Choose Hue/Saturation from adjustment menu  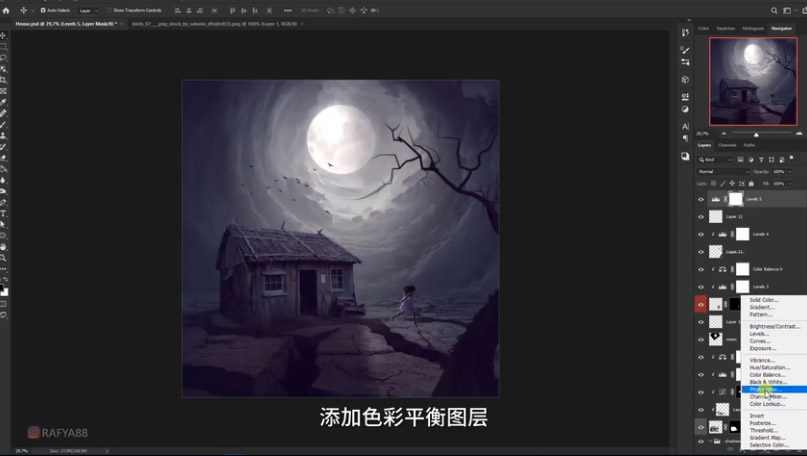tap(769, 367)
